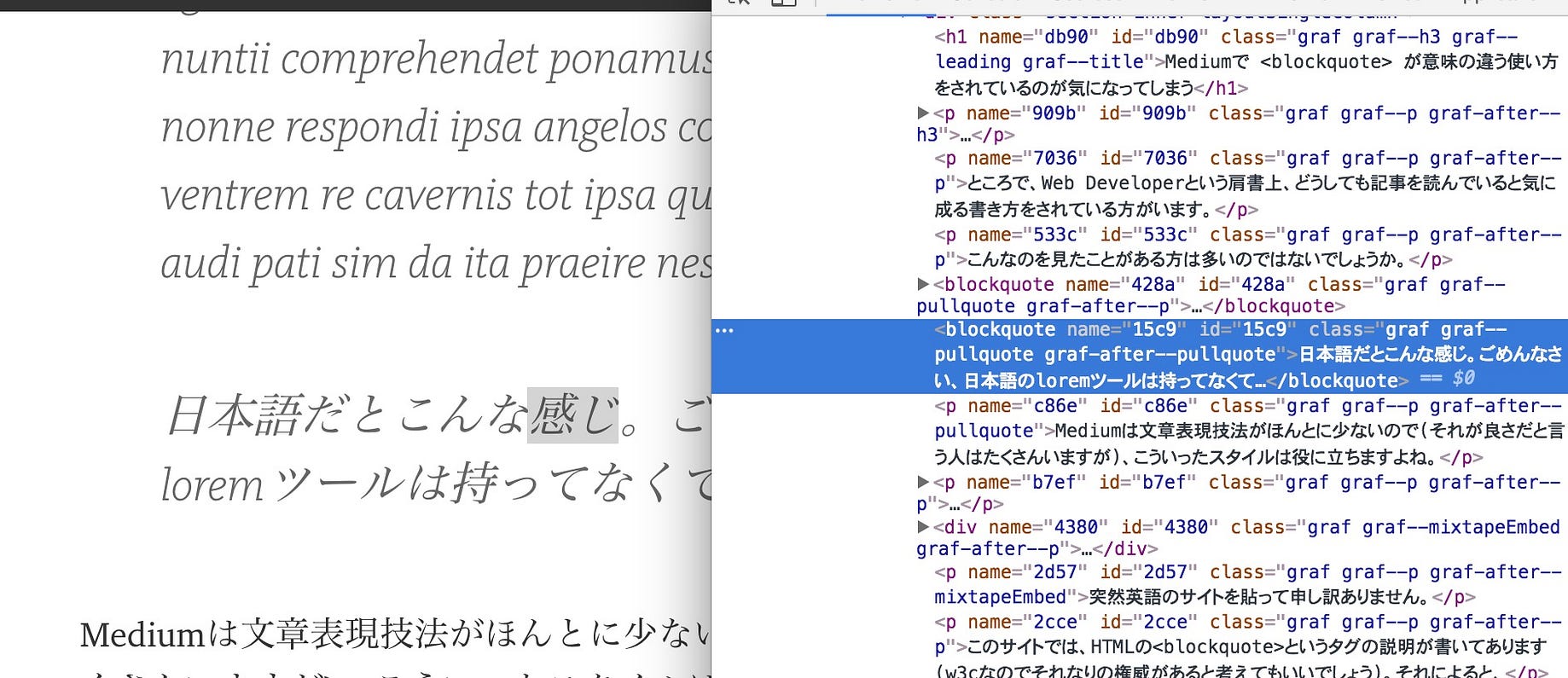Click the name="15c9" attribute on selected row
This screenshot has height=678, width=1568.
[1126, 329]
